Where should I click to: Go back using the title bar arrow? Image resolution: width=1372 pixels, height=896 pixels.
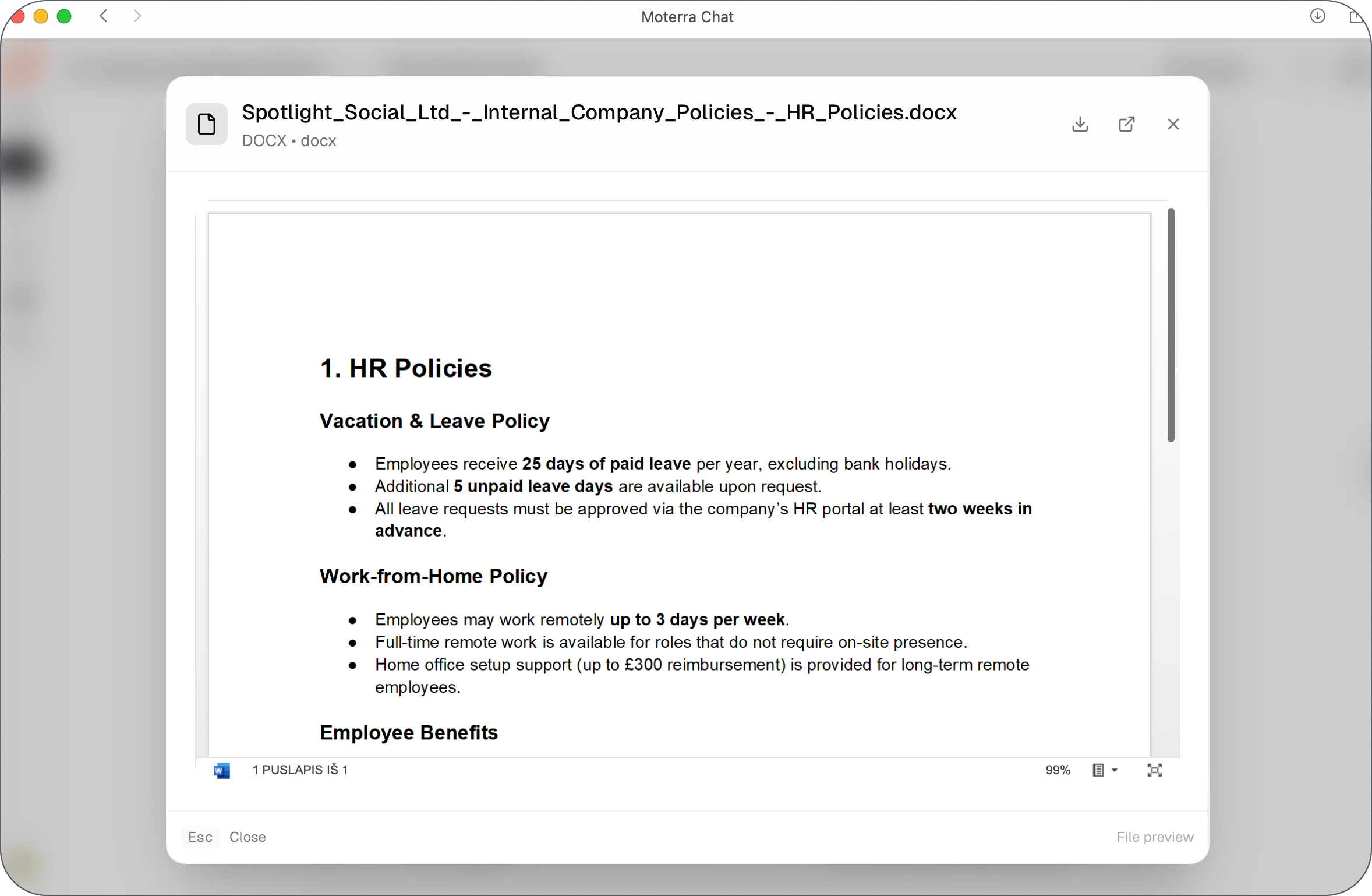(x=104, y=16)
